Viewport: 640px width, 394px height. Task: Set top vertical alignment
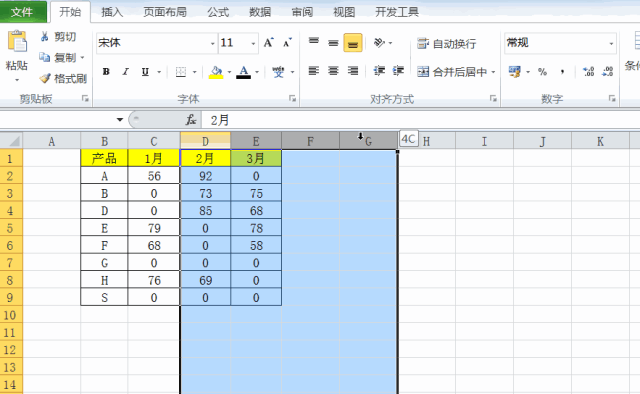[x=313, y=42]
